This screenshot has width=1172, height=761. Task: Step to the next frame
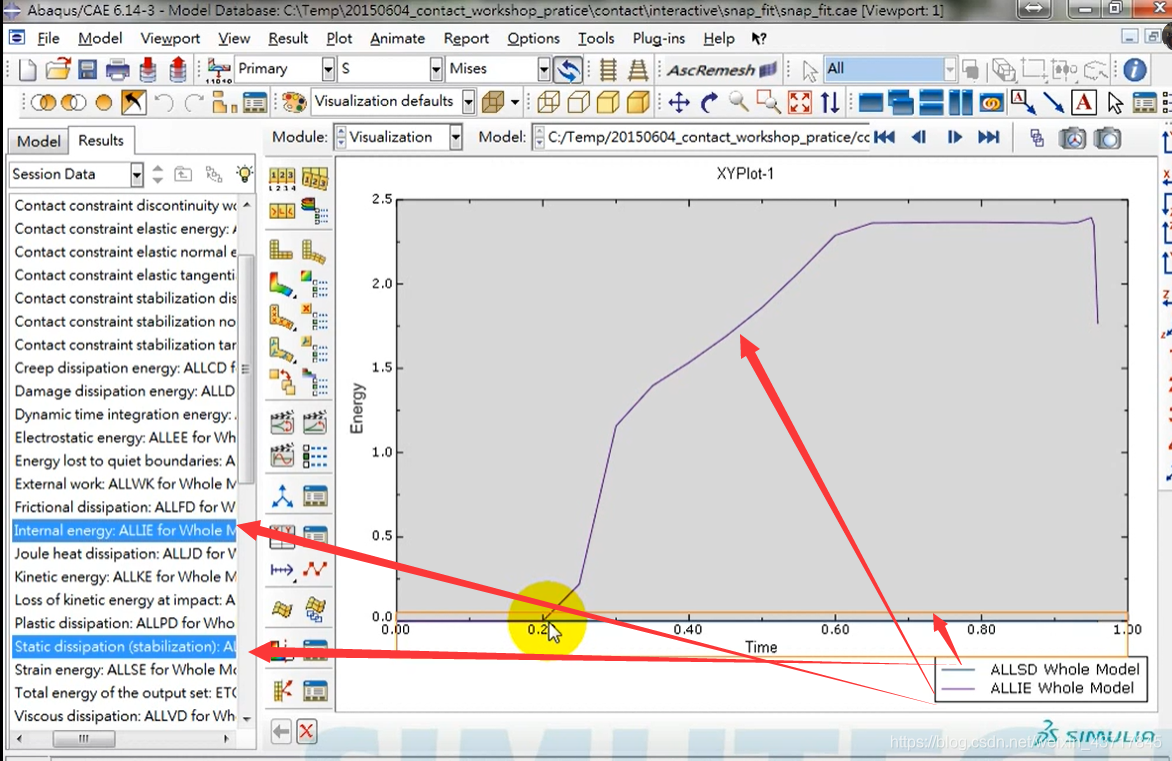[x=954, y=138]
